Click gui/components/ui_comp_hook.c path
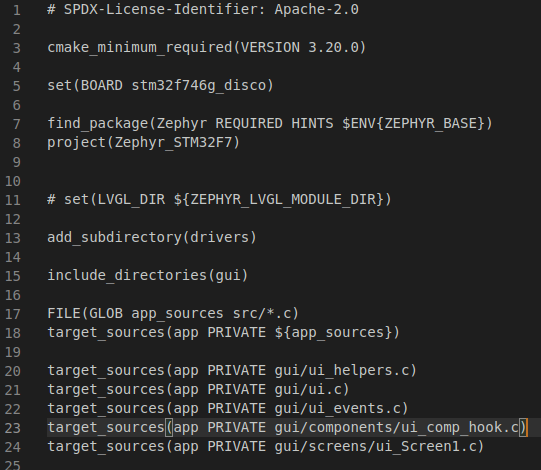This screenshot has height=470, width=541. (397, 427)
